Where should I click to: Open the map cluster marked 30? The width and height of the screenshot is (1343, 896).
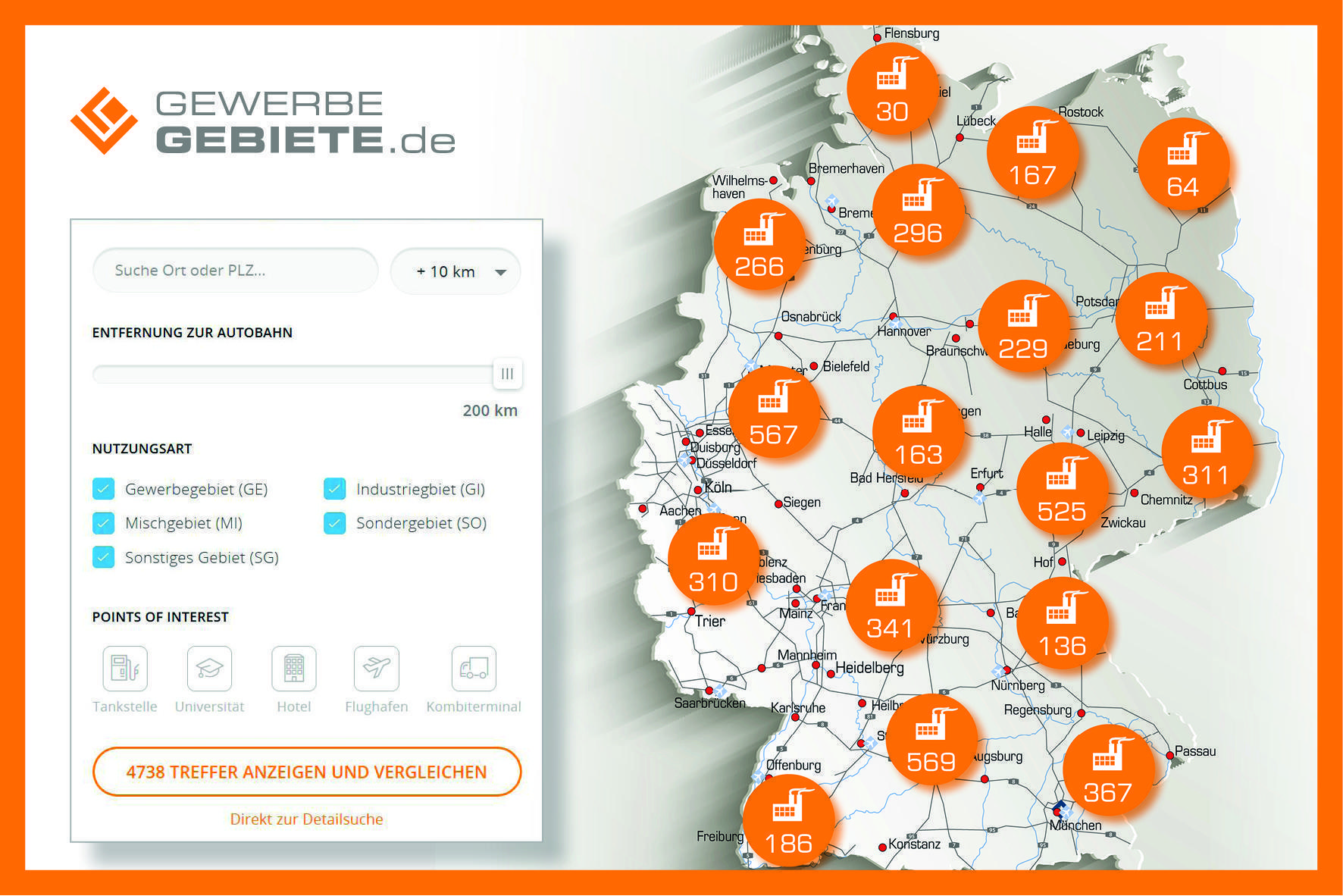point(893,89)
